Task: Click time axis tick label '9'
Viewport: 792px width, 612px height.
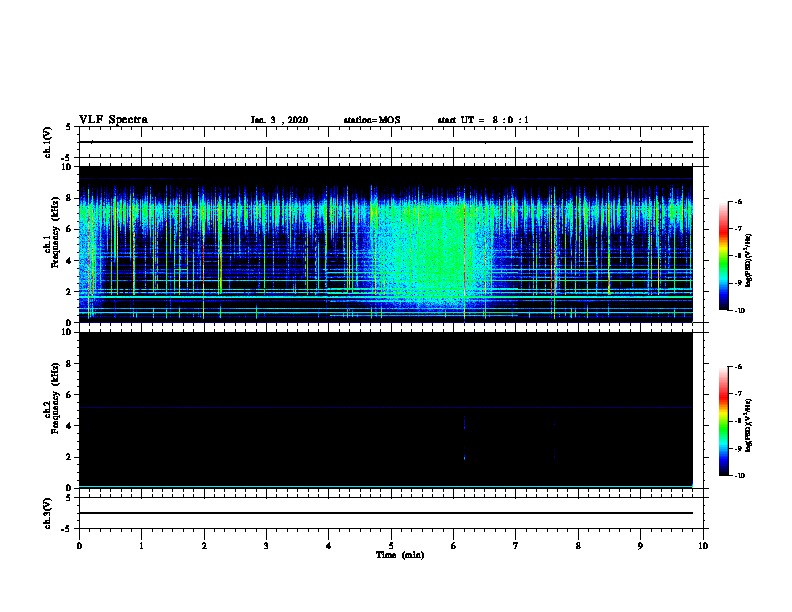Action: click(640, 546)
